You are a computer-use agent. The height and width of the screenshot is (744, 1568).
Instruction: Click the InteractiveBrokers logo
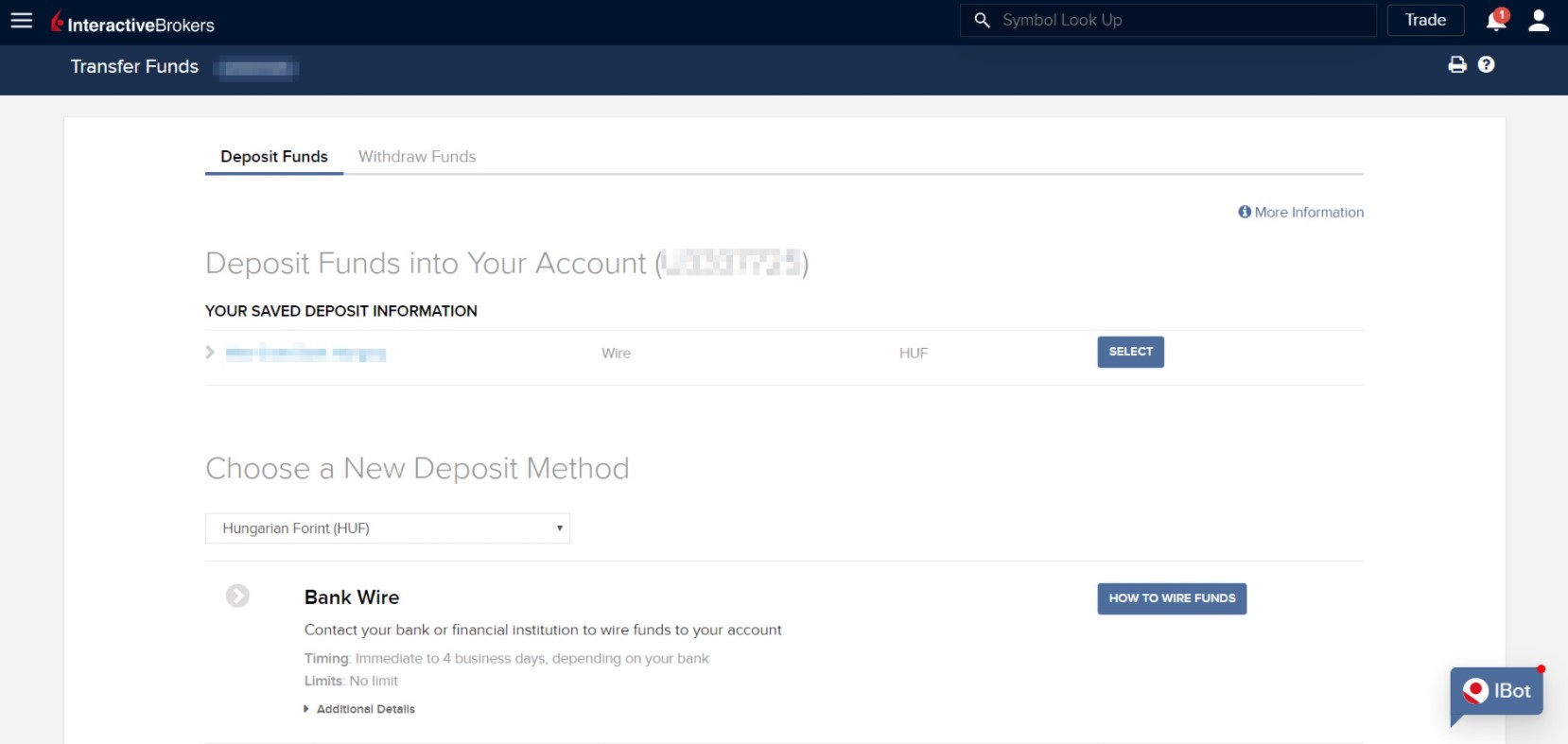click(133, 23)
